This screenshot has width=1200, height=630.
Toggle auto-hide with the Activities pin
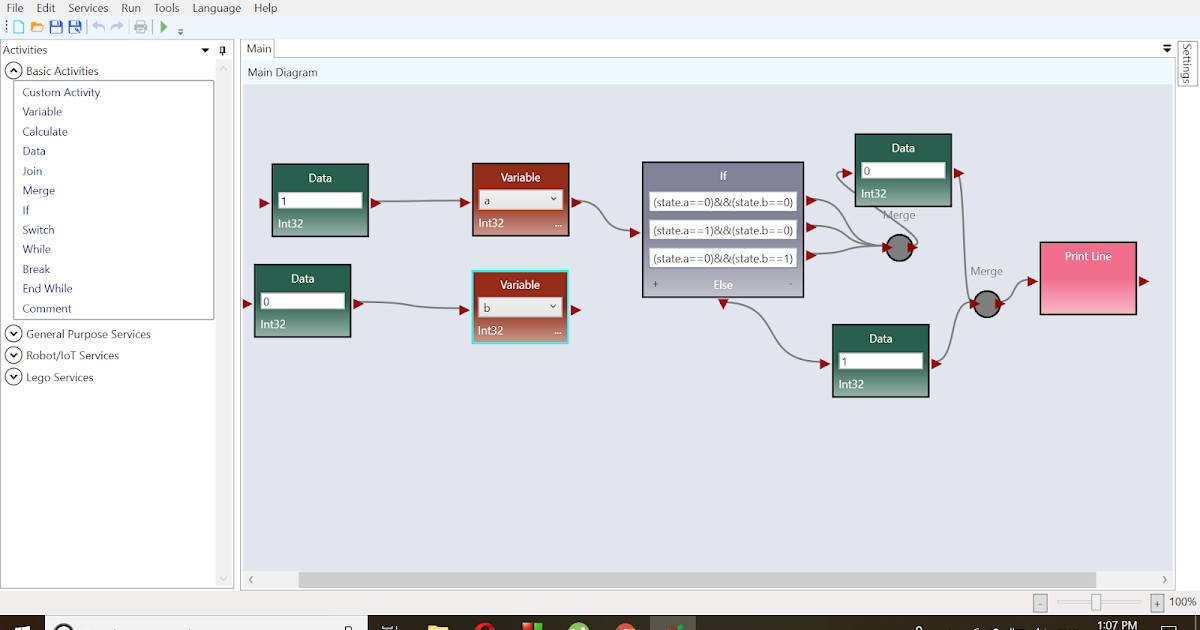(x=222, y=50)
